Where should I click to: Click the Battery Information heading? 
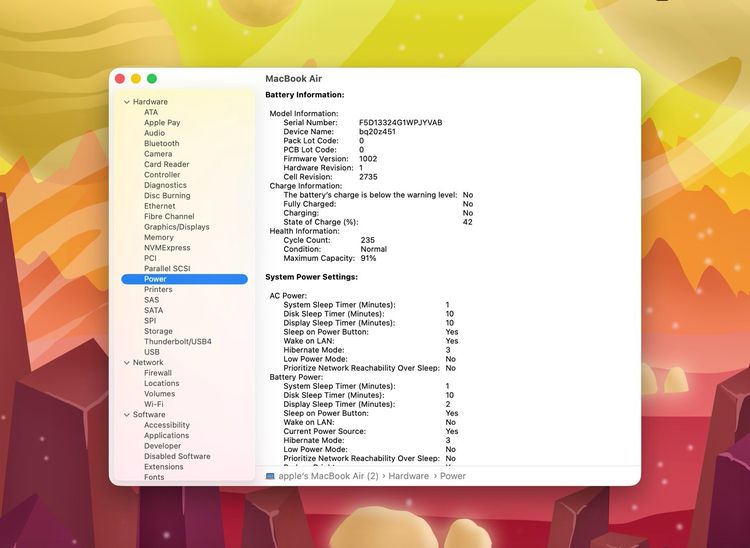(305, 95)
